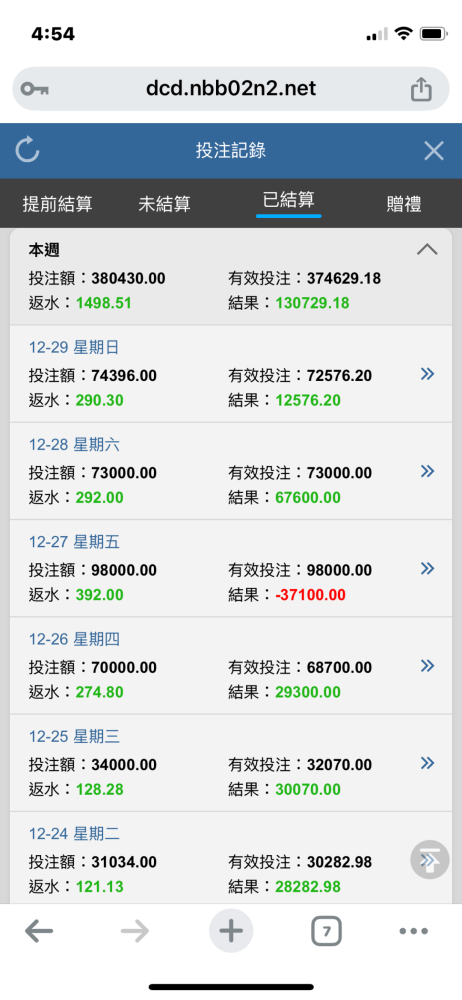Image resolution: width=462 pixels, height=1000 pixels.
Task: Collapse the 本週 summary with the chevron
Action: [x=428, y=249]
